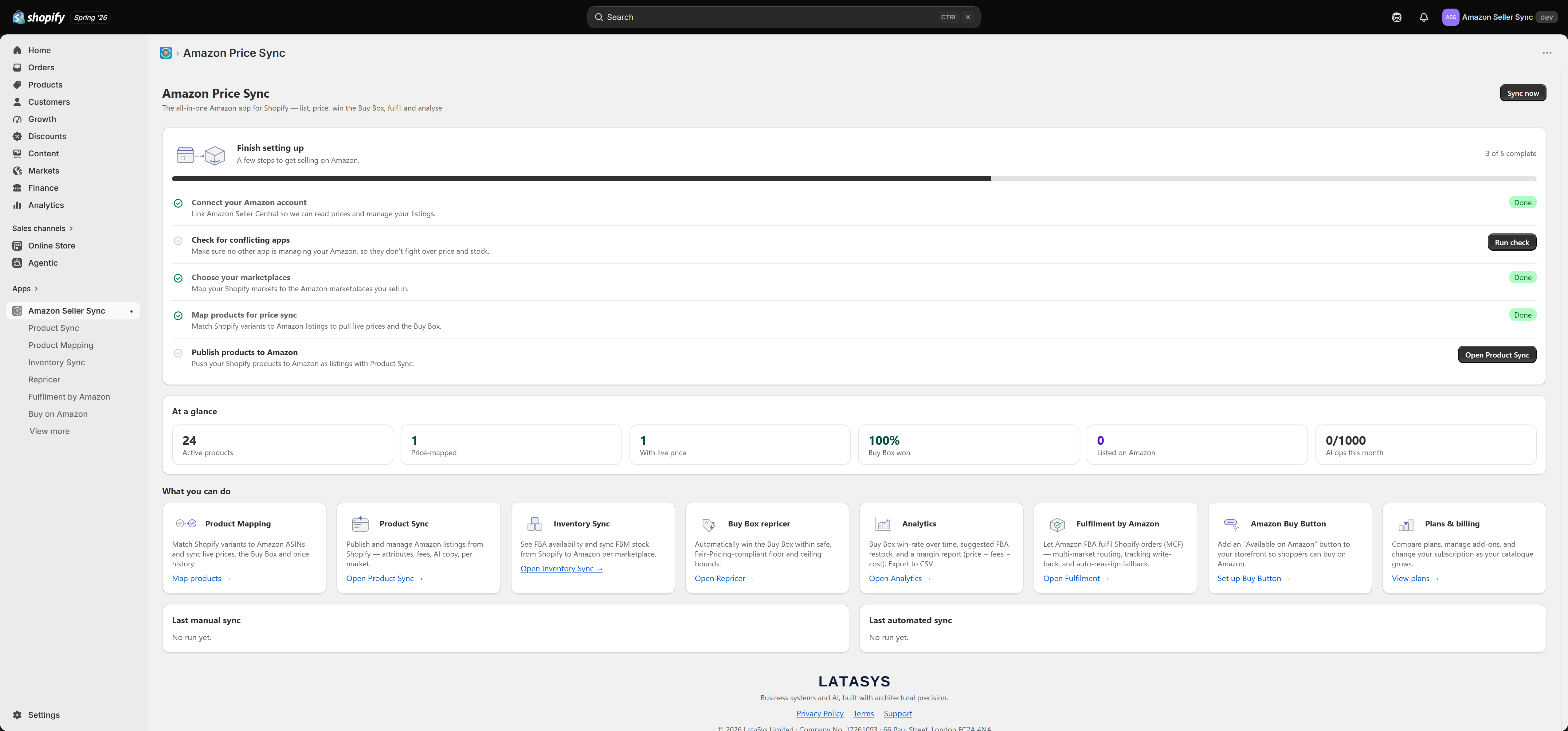Go to Inventory Sync in the sidebar

[x=57, y=362]
